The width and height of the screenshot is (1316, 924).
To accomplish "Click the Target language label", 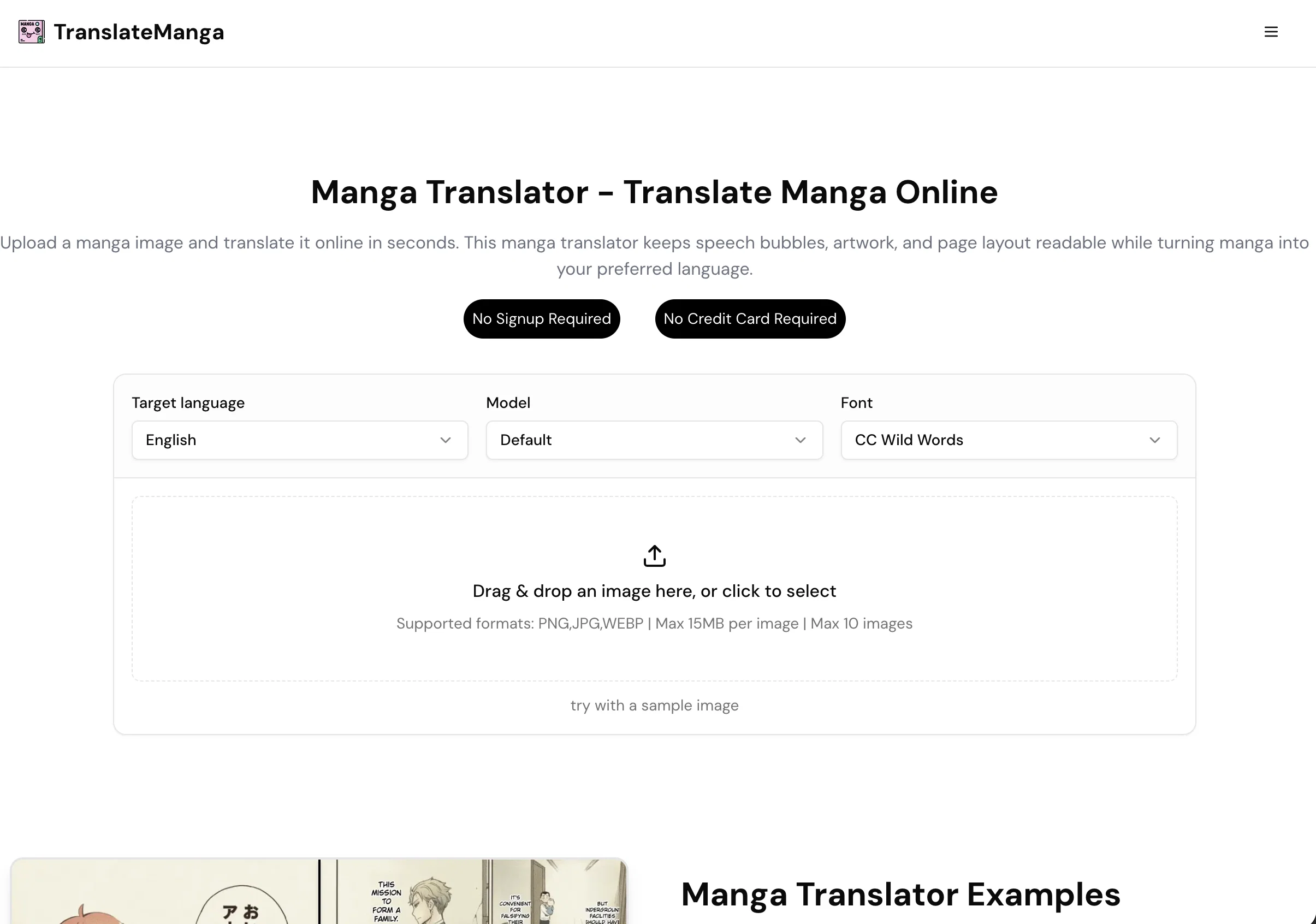I will tap(188, 403).
